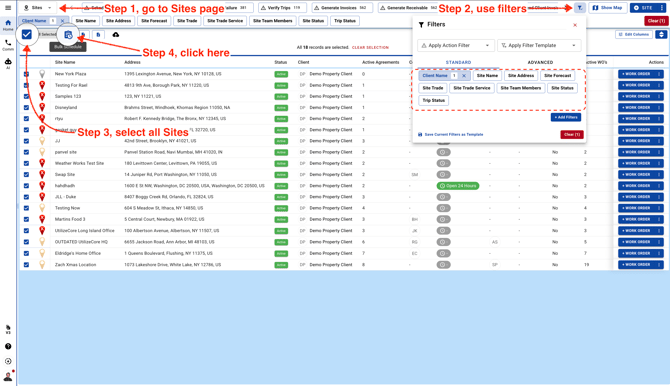Click the CLEAR SELECTION link
This screenshot has width=670, height=386.
[370, 47]
